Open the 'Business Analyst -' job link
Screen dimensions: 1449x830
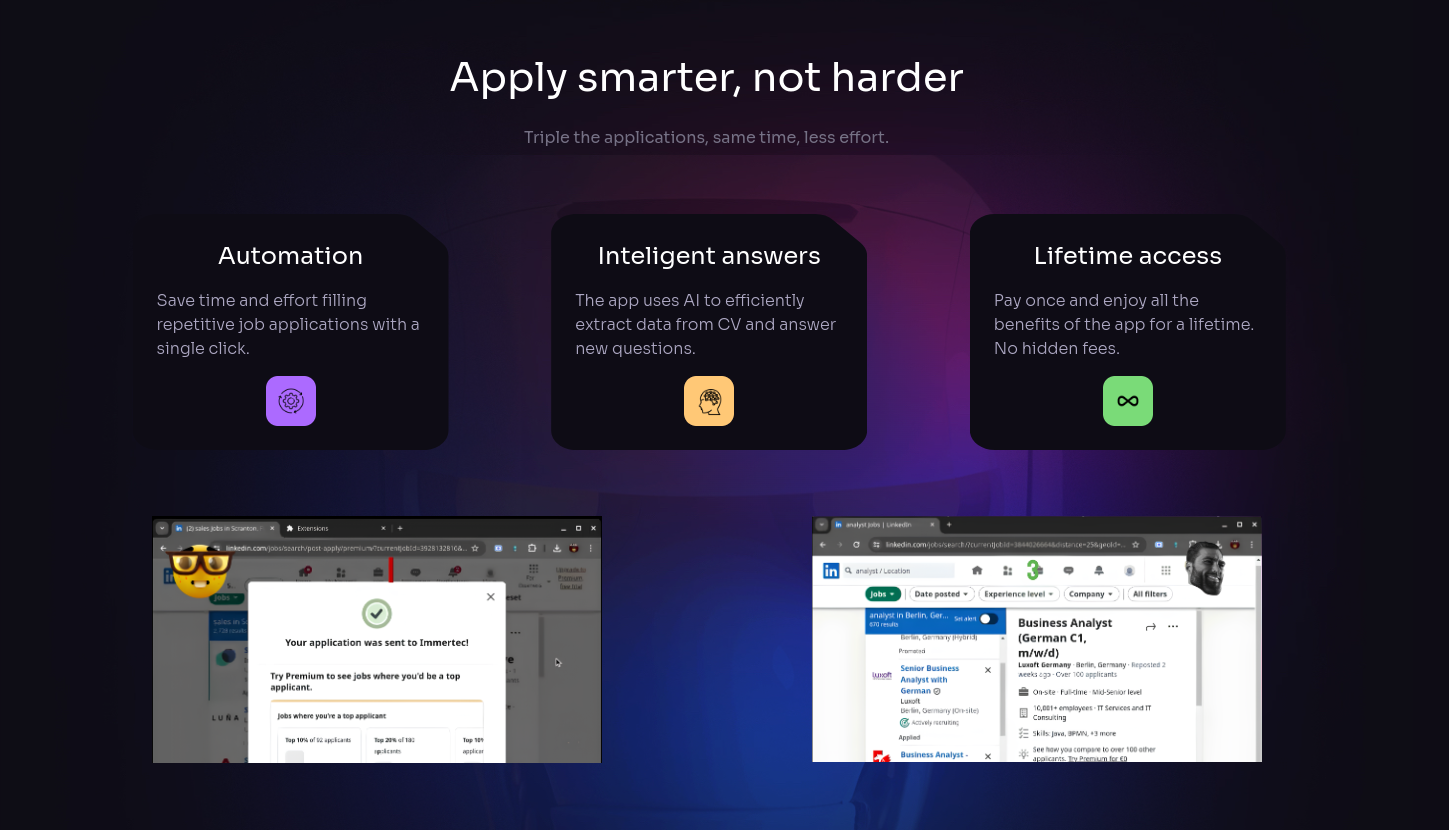tap(934, 755)
